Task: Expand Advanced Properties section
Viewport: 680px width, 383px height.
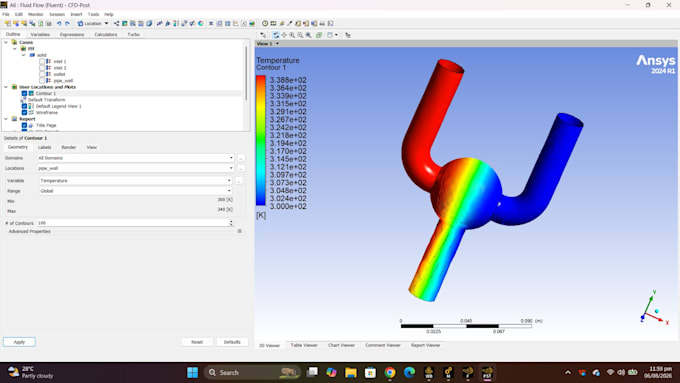Action: [239, 231]
